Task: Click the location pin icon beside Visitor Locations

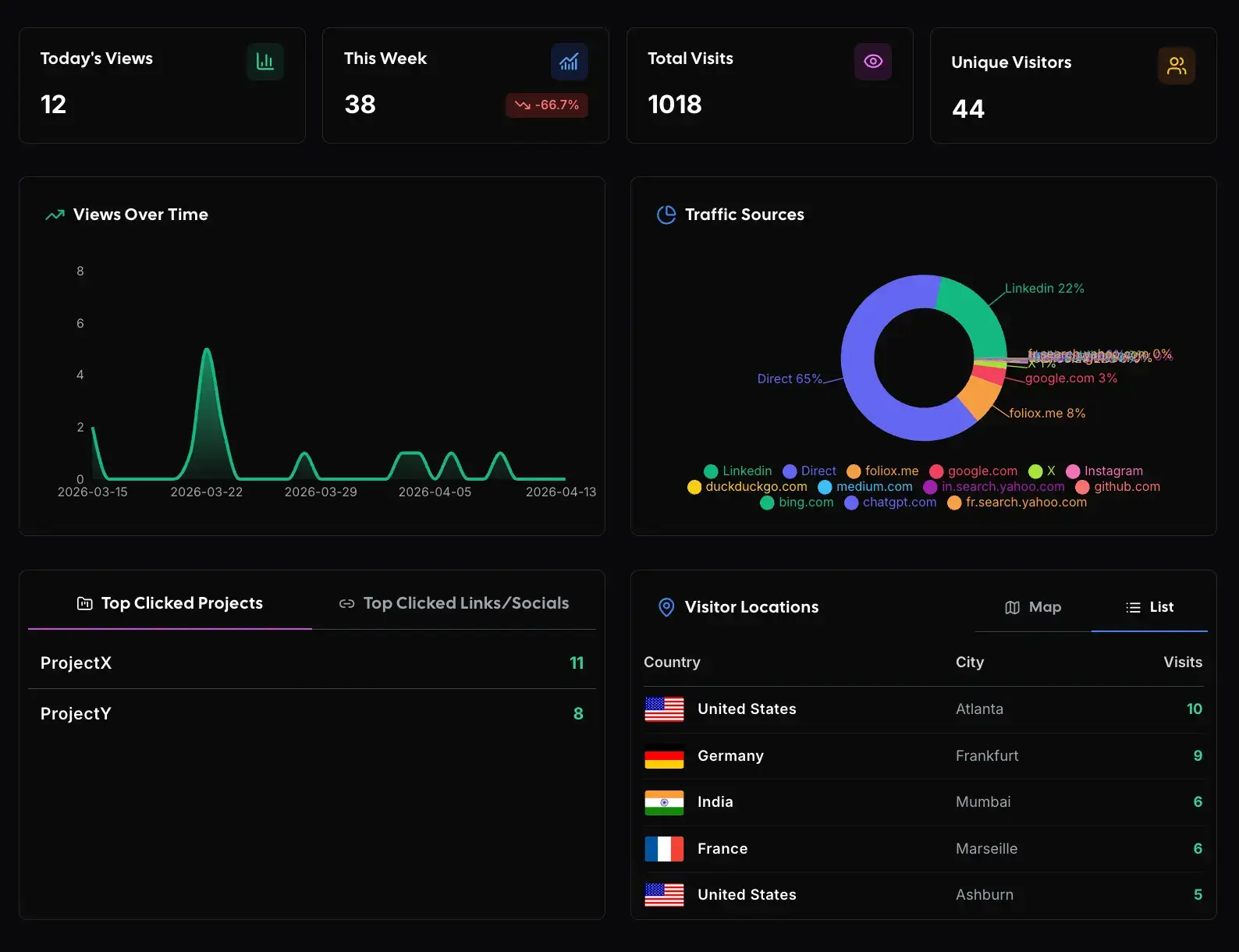Action: [666, 607]
